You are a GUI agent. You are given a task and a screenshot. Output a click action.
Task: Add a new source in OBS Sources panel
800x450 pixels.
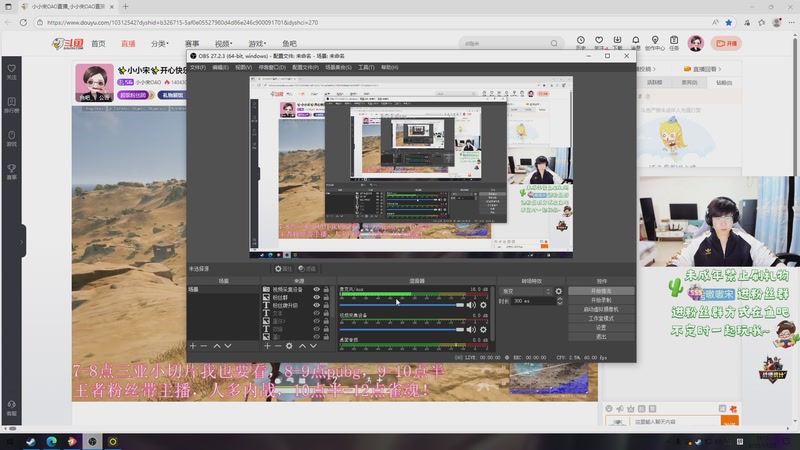point(267,346)
